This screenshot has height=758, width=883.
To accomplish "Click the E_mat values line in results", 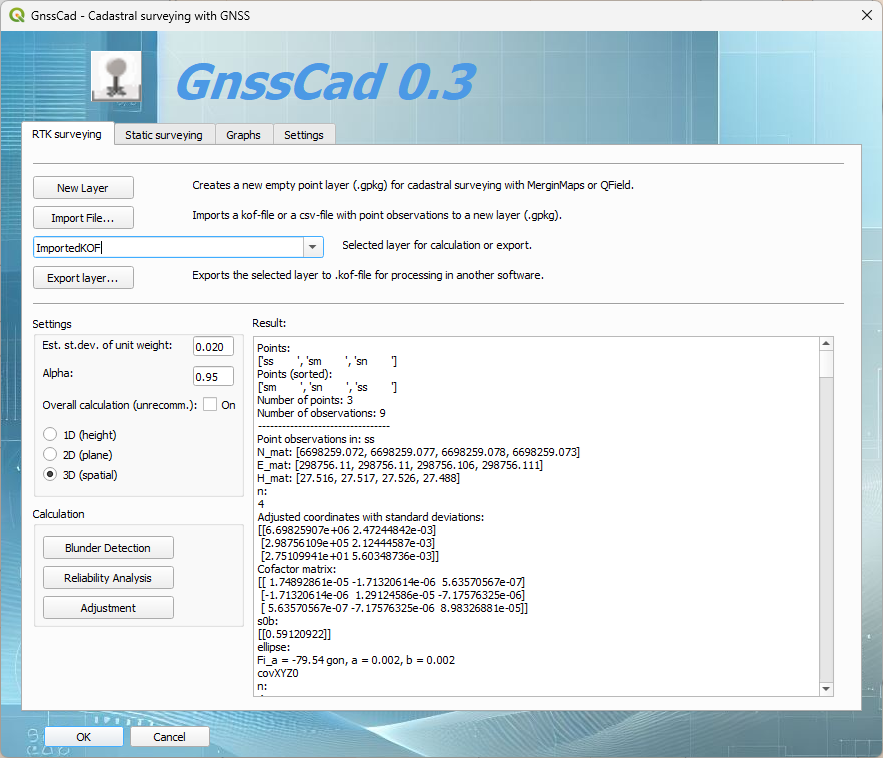I will (400, 465).
